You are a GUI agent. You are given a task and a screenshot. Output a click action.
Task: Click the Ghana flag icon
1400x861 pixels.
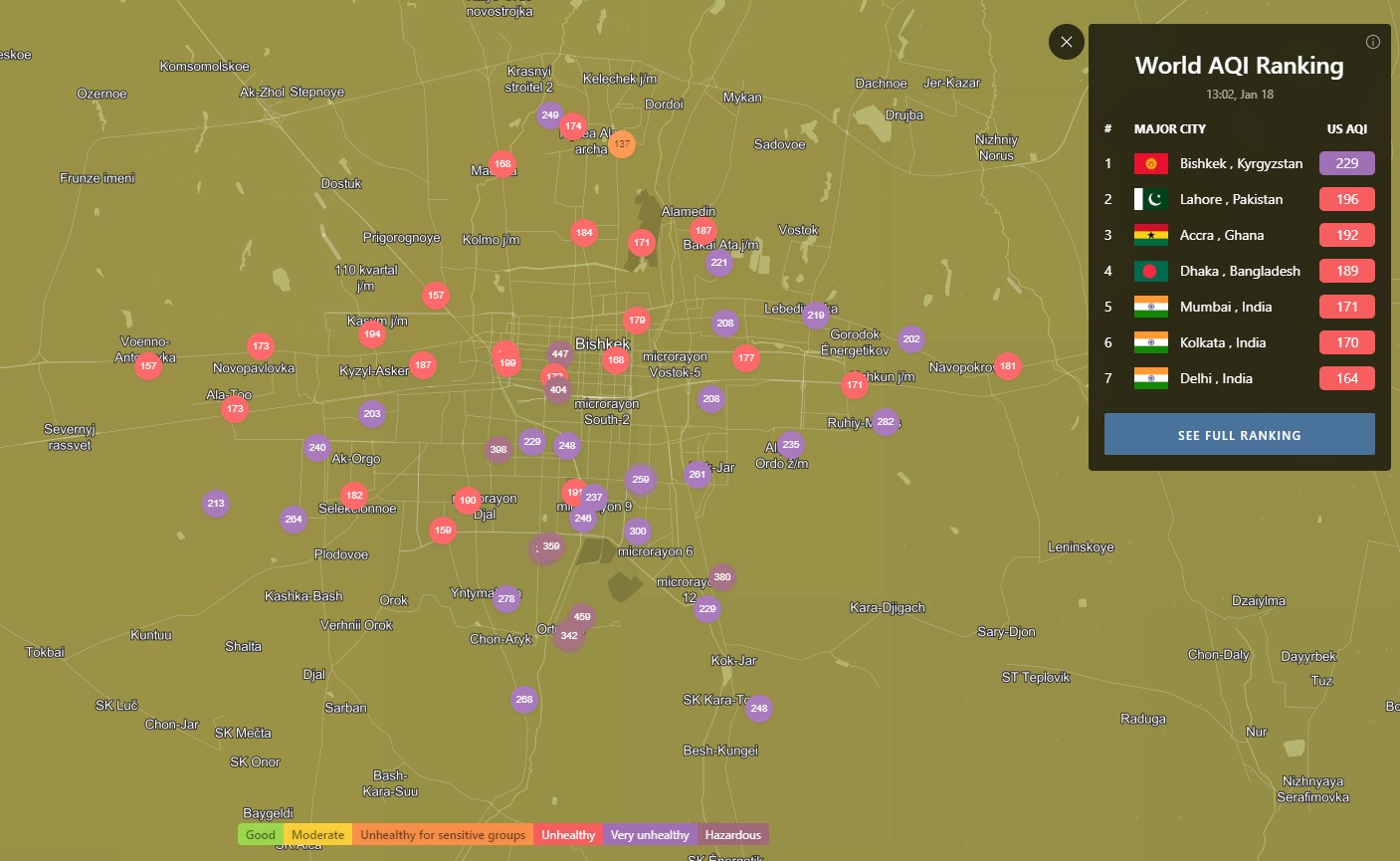pyautogui.click(x=1150, y=235)
